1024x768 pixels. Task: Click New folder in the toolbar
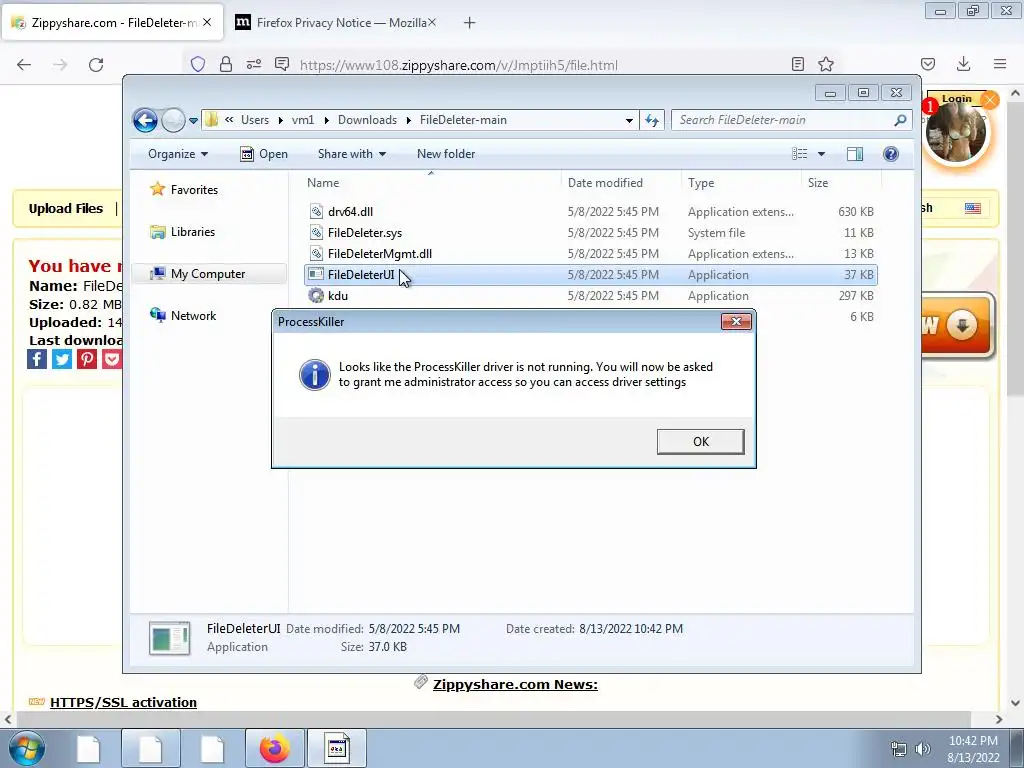[446, 154]
